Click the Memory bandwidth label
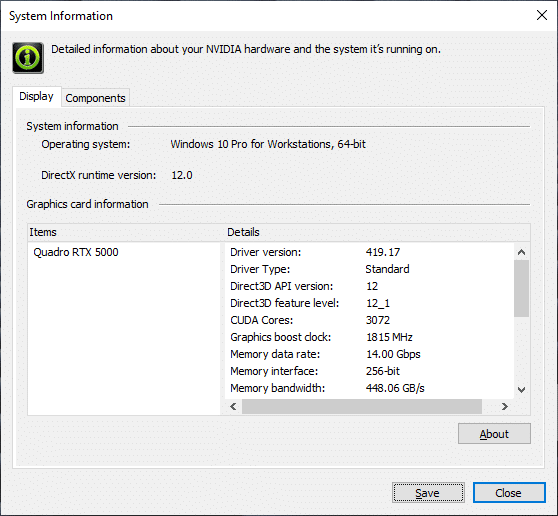The height and width of the screenshot is (516, 558). (278, 388)
